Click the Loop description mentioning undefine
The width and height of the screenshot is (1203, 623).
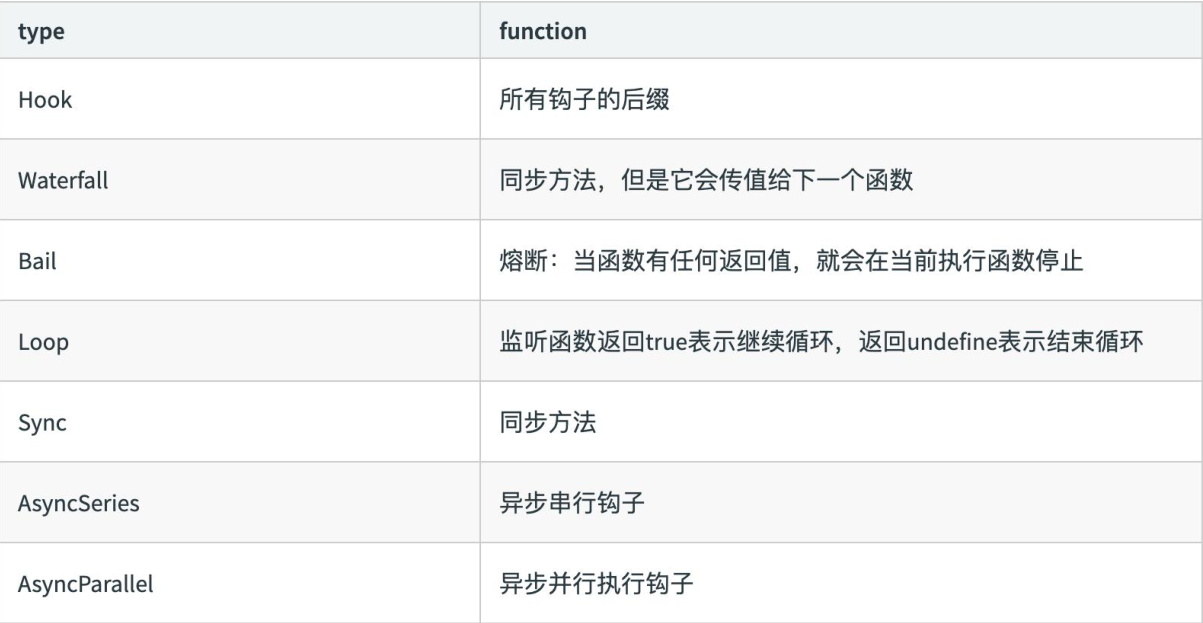click(x=841, y=341)
